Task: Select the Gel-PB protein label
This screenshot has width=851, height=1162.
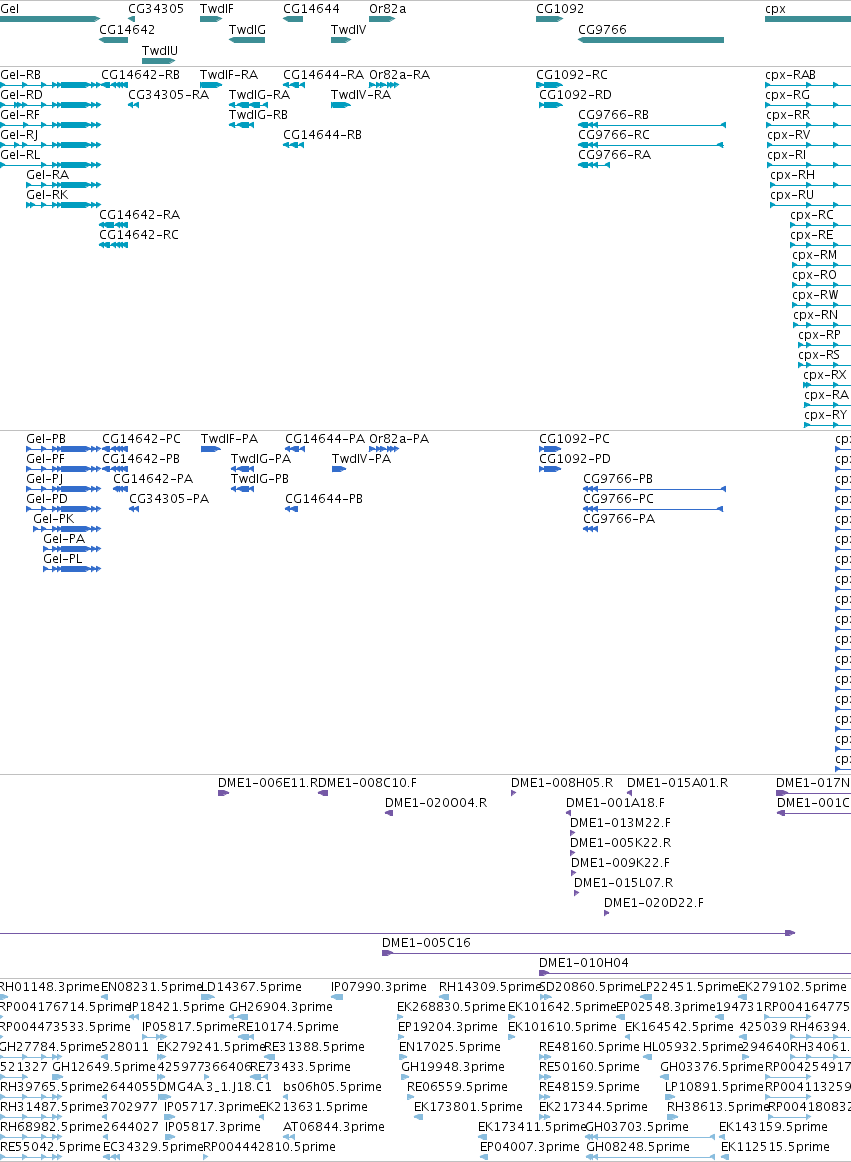Action: (46, 439)
